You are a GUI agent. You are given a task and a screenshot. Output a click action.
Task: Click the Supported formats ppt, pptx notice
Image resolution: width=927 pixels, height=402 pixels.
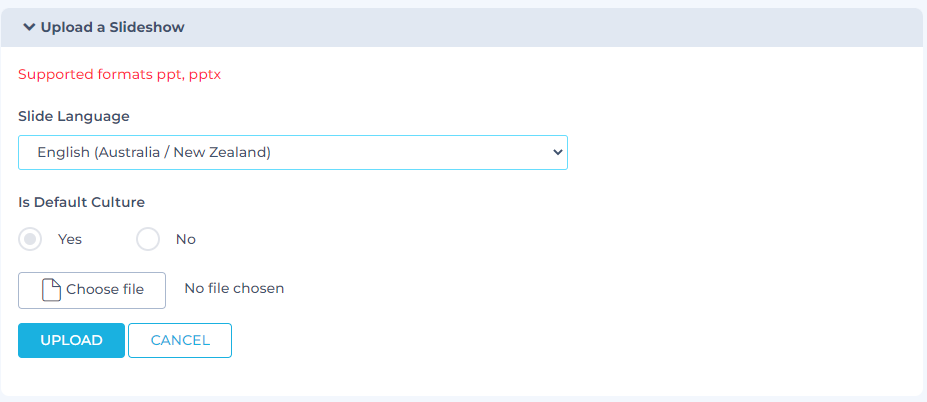(x=119, y=75)
